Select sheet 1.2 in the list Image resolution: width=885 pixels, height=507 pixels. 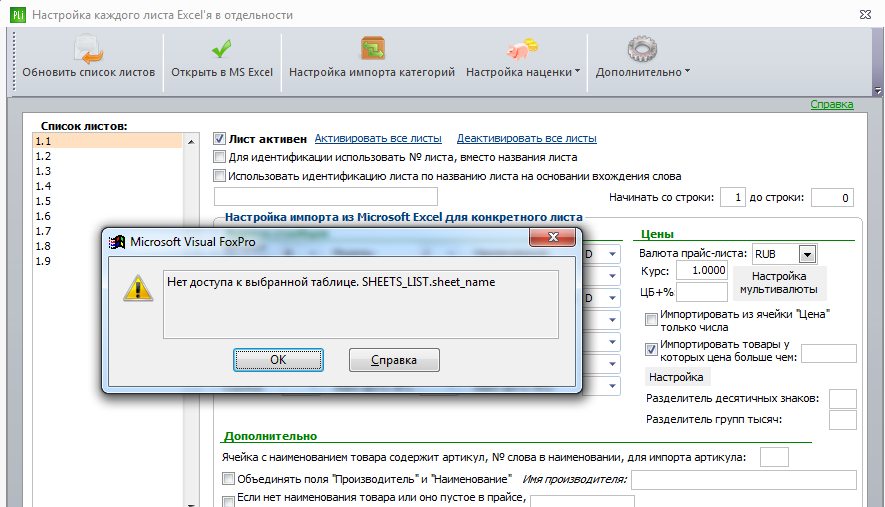107,156
